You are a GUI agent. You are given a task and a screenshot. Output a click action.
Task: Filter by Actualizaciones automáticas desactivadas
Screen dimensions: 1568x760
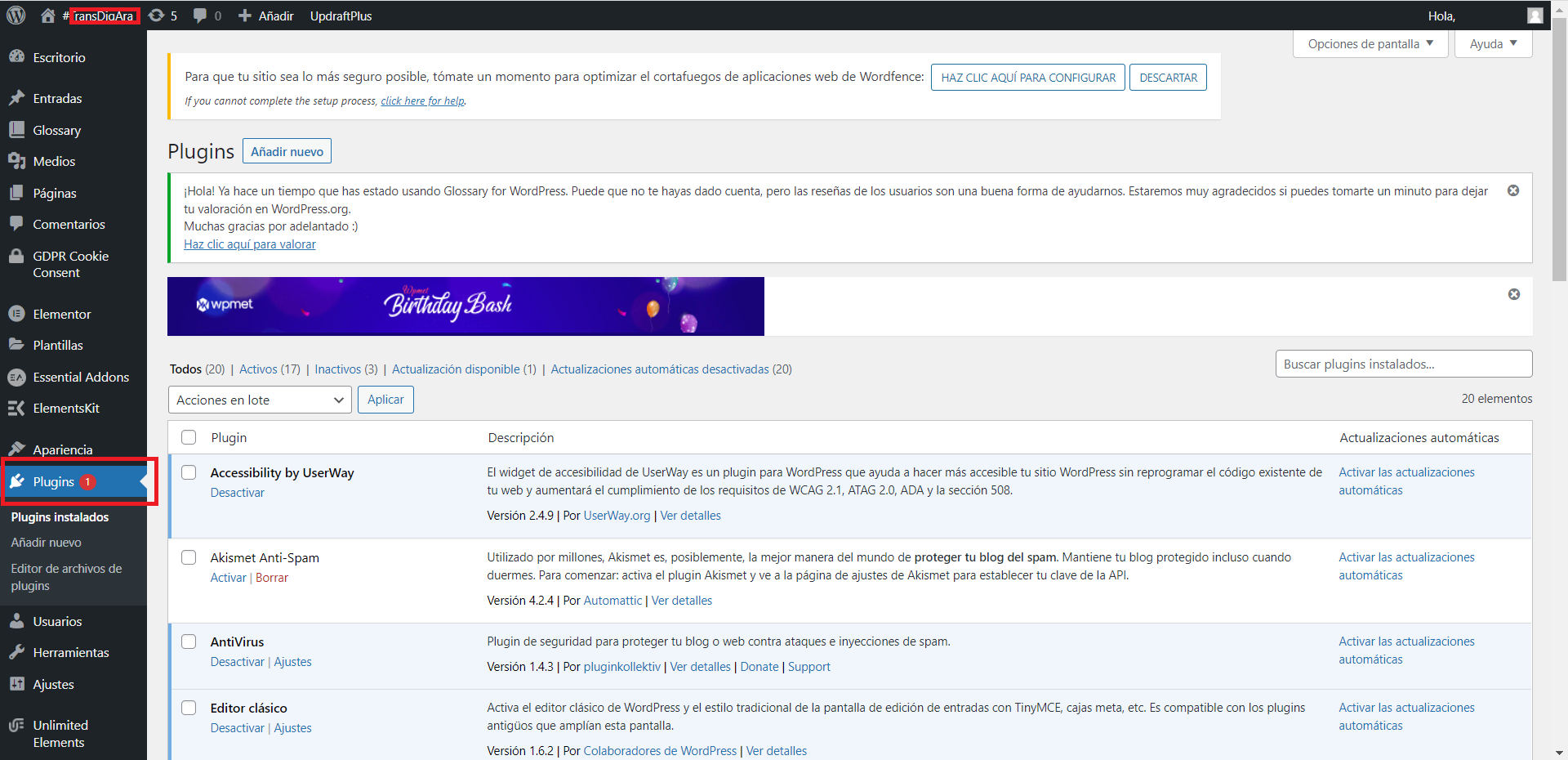tap(671, 369)
